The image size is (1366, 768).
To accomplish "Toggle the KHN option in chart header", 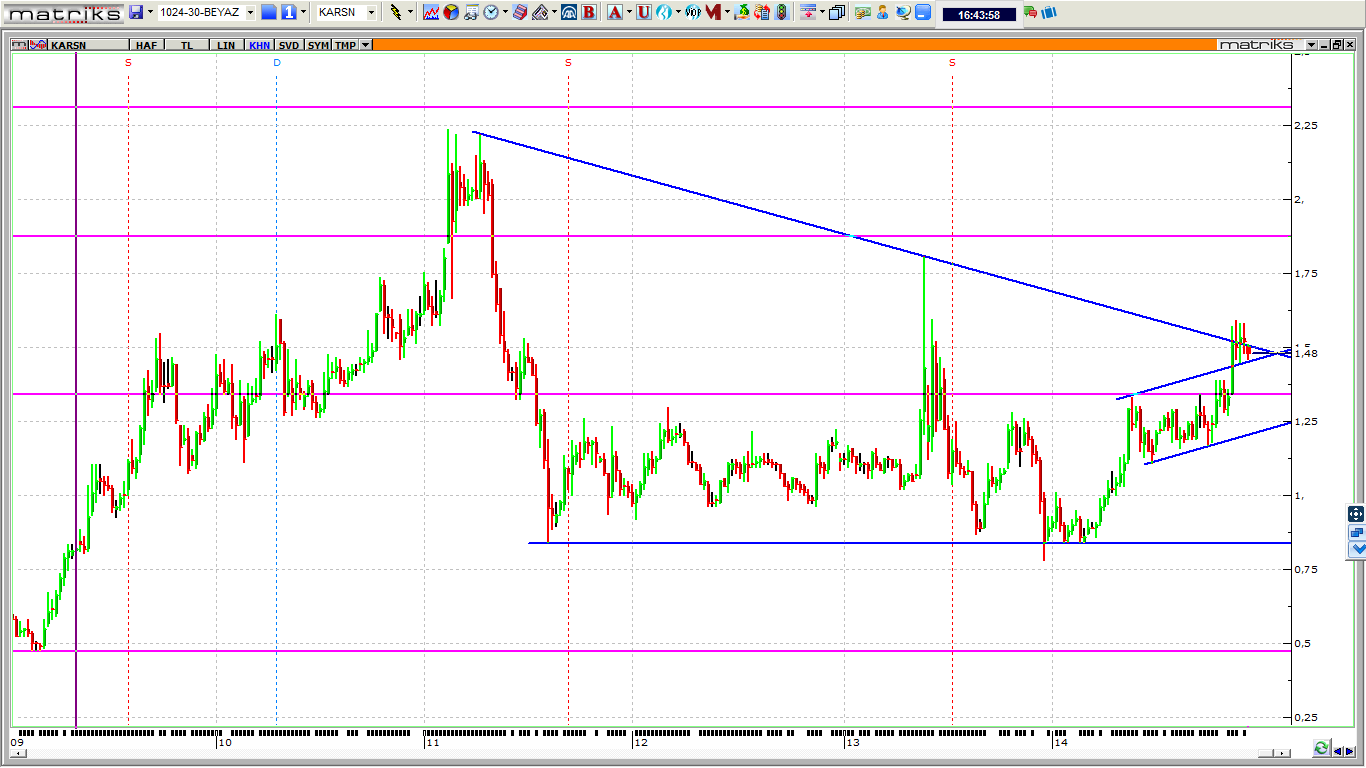I will [x=259, y=45].
